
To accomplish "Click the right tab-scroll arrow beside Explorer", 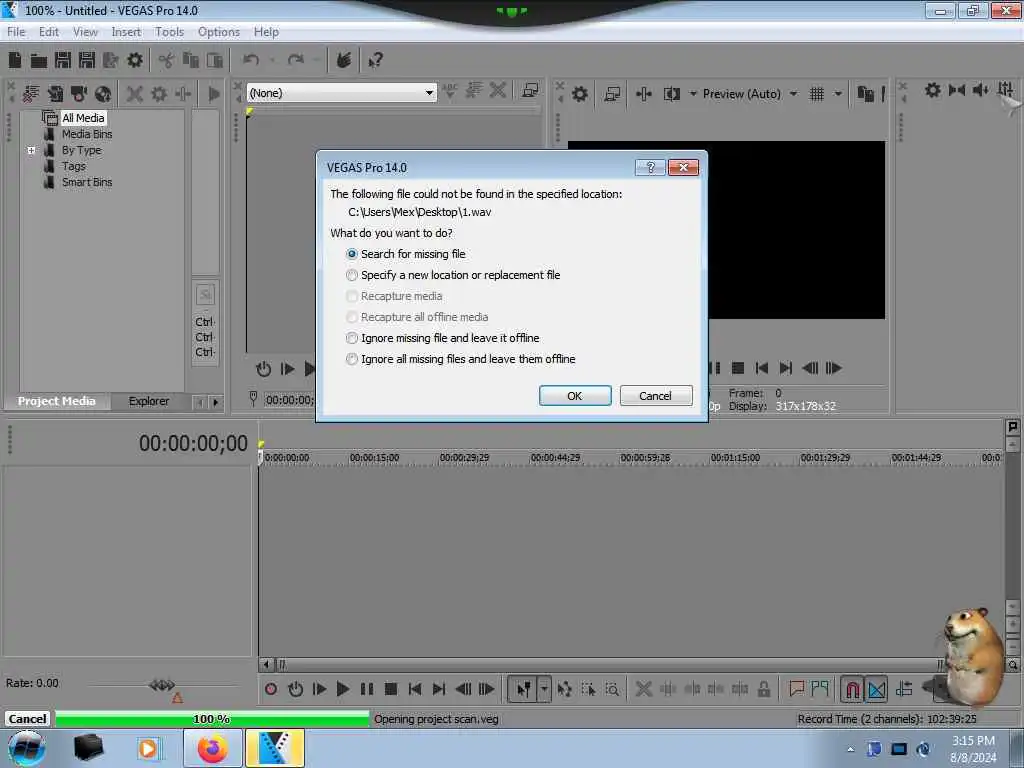I will coord(216,402).
